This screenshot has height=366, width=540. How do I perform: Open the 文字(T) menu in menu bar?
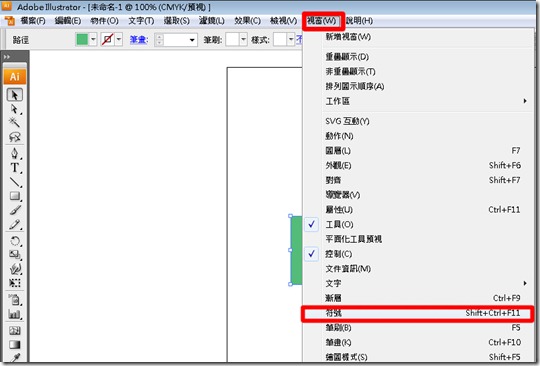pyautogui.click(x=141, y=21)
